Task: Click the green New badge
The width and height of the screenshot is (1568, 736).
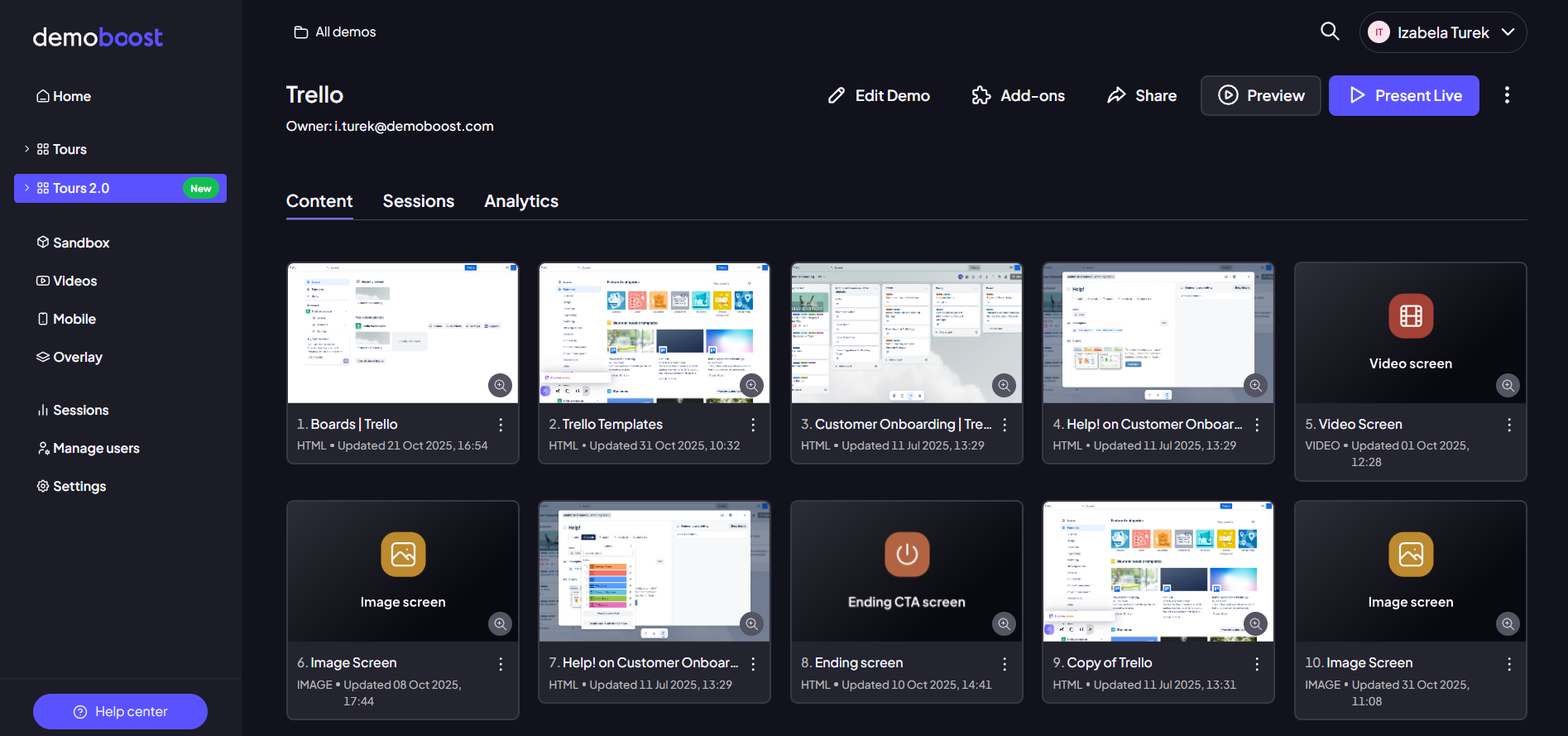Action: click(201, 189)
